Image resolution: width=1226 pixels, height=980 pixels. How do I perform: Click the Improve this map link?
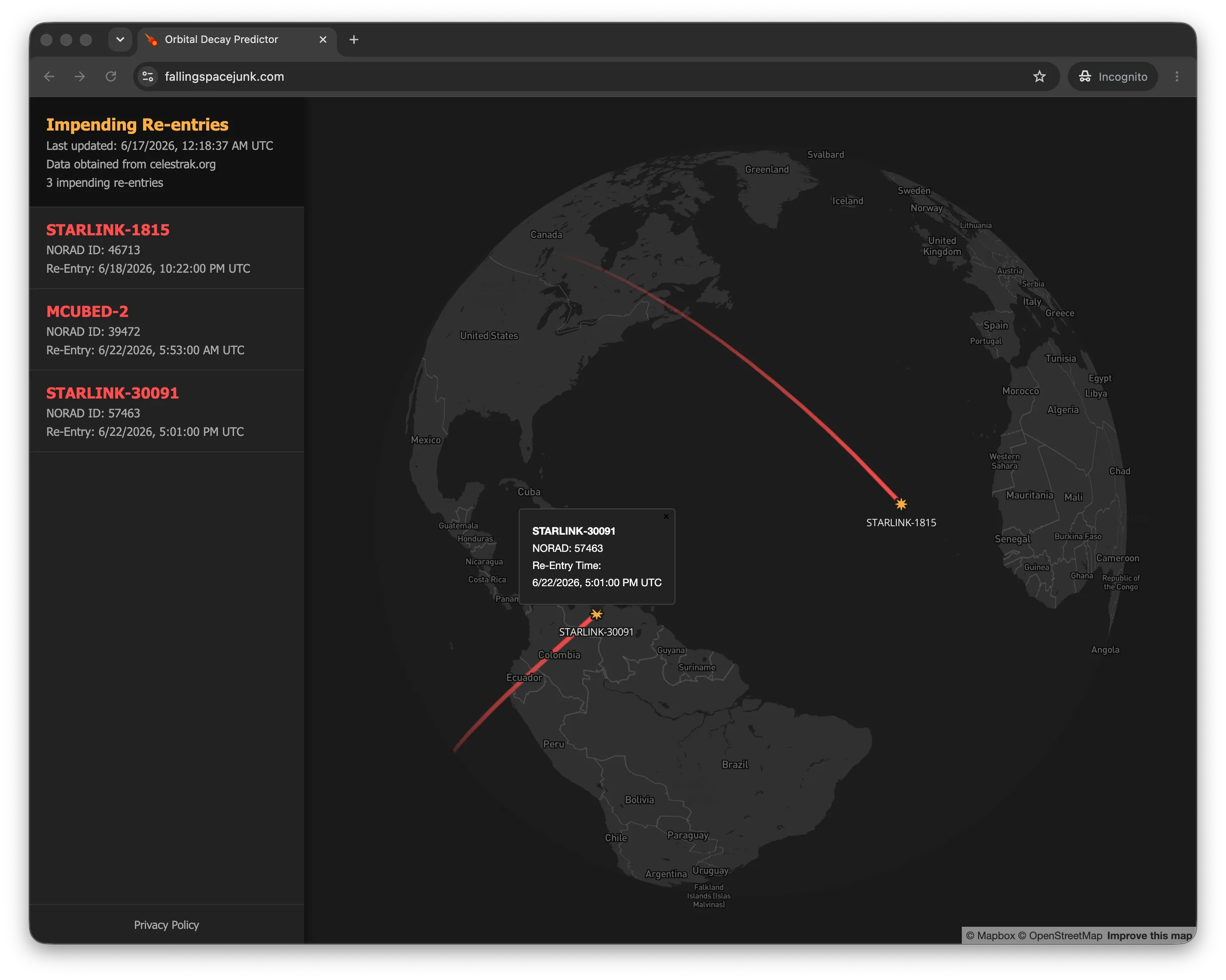pos(1149,936)
